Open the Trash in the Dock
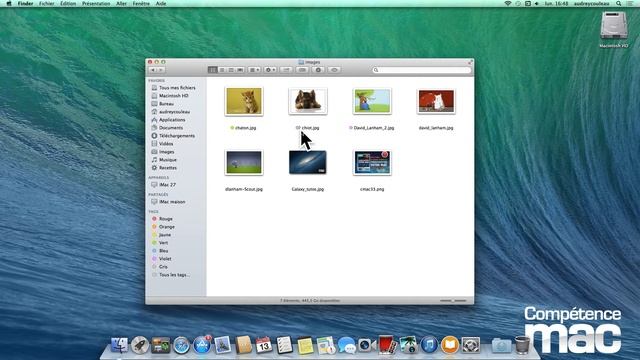 coord(522,345)
